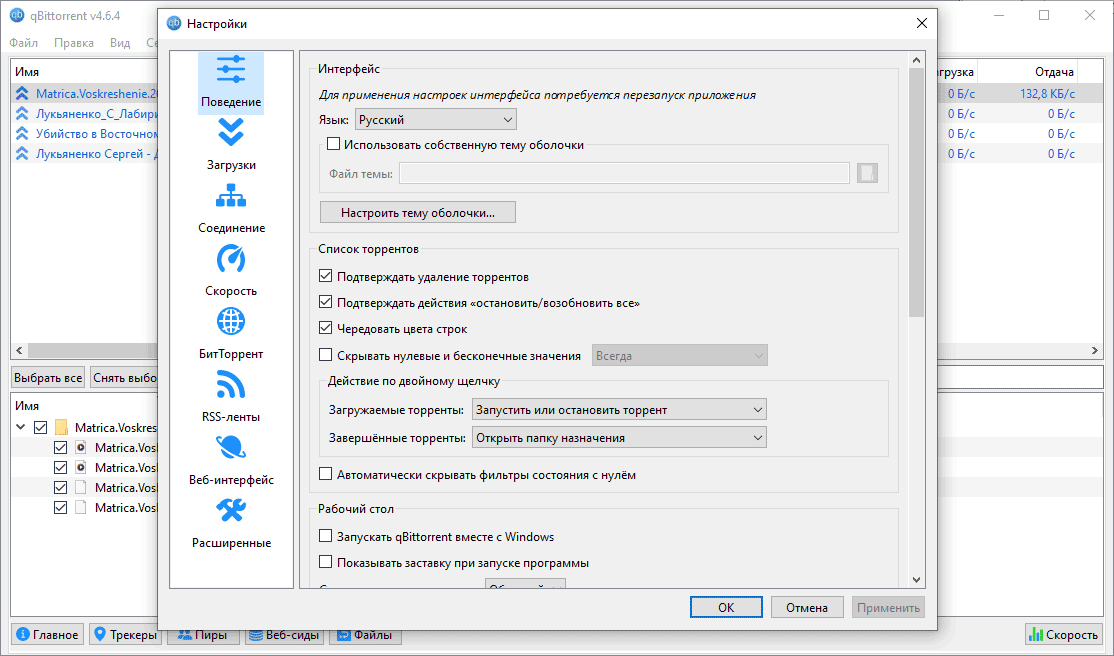This screenshot has width=1114, height=656.
Task: Disable confirmation for «остановить/возобновить все» actions
Action: click(325, 302)
